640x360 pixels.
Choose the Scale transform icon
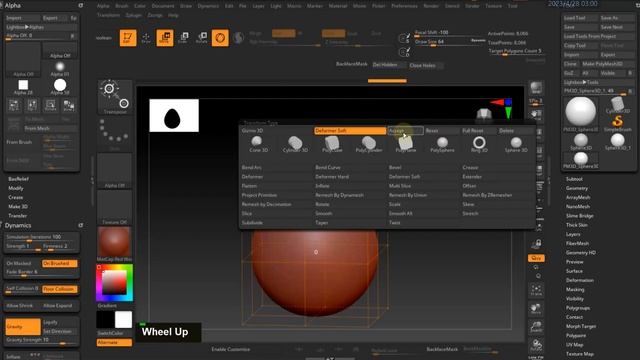pyautogui.click(x=183, y=38)
